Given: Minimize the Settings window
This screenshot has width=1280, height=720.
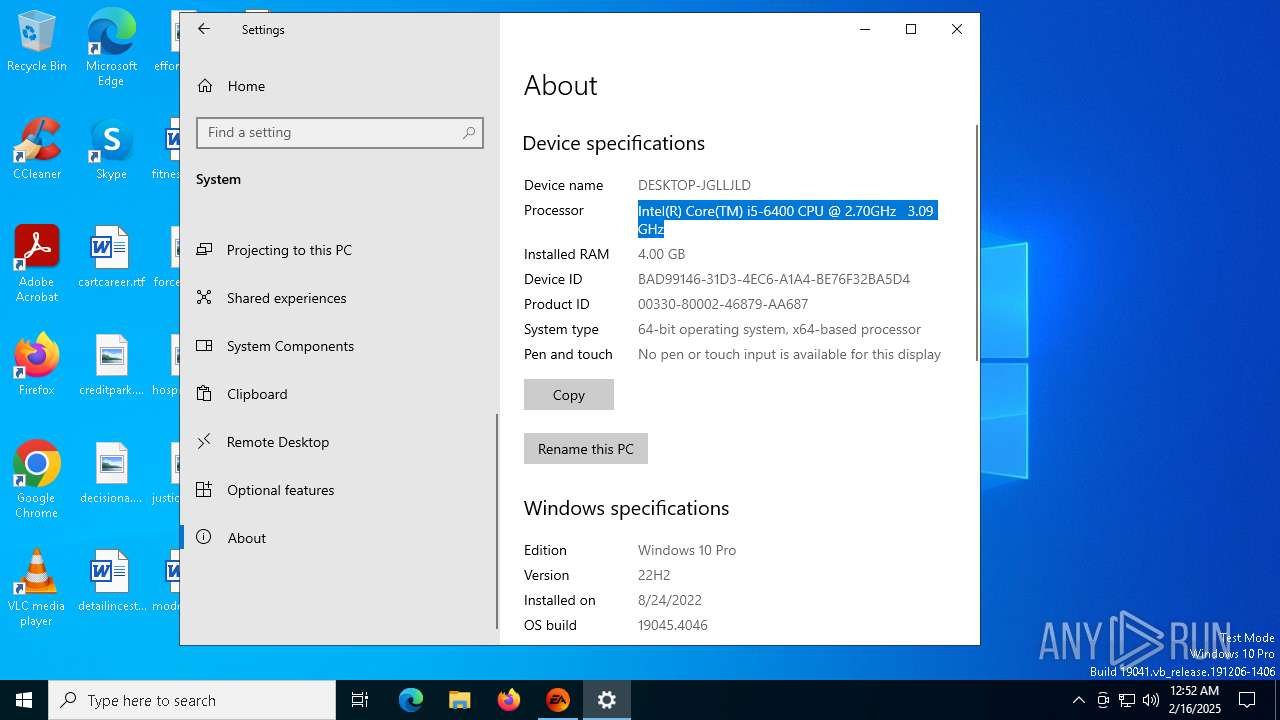Looking at the screenshot, I should click(x=865, y=29).
